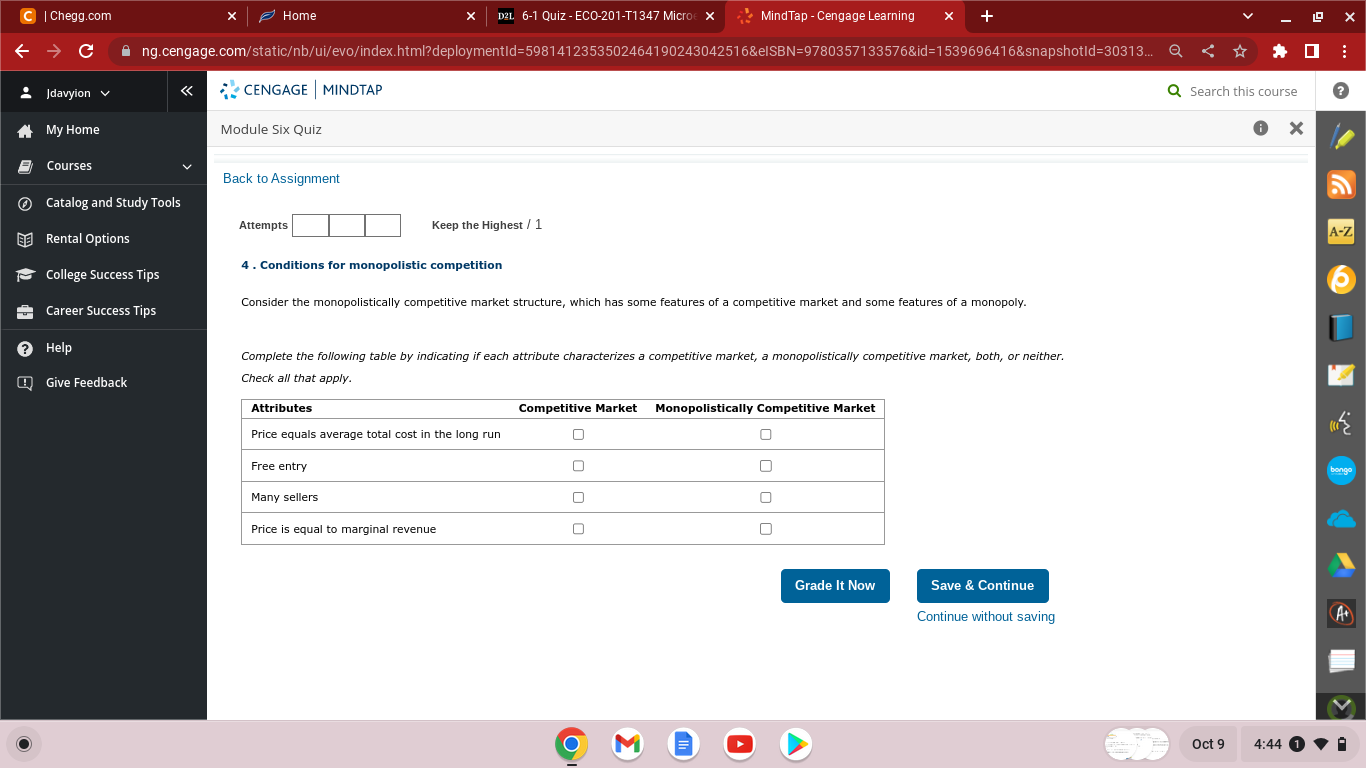1366x768 pixels.
Task: Open the blue dictionary book app
Action: pyautogui.click(x=1341, y=327)
